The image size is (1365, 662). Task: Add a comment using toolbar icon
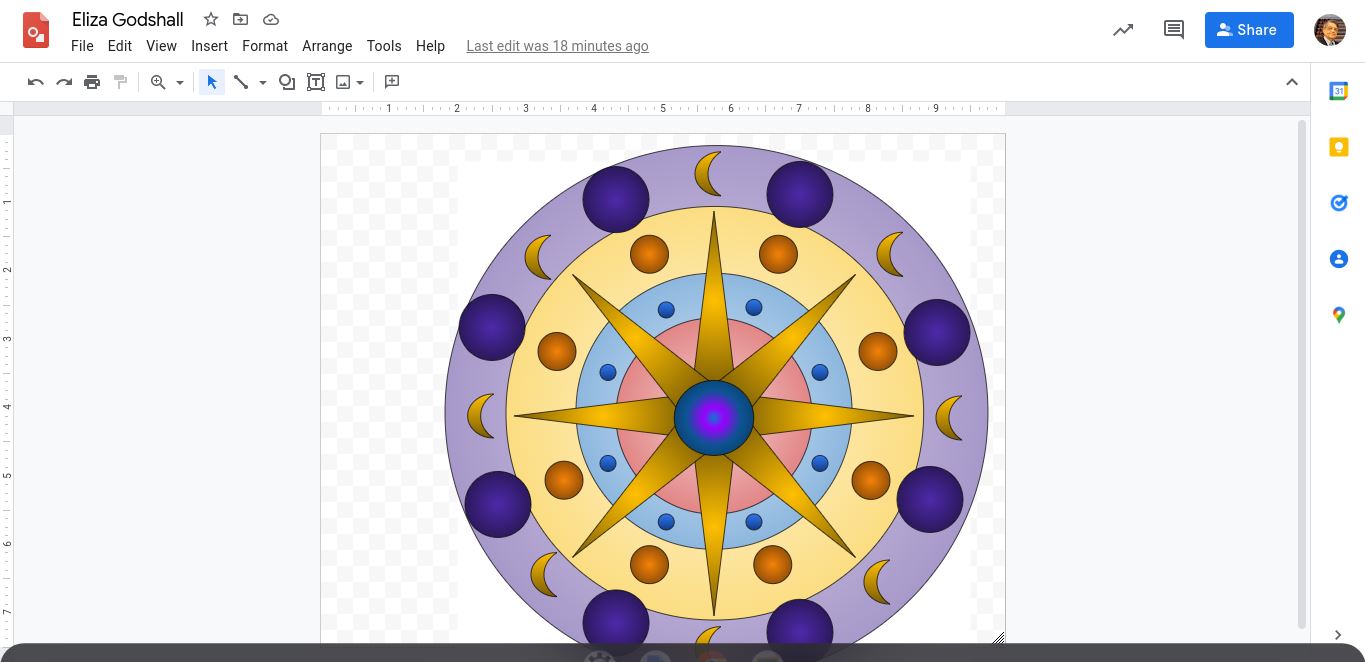point(392,82)
